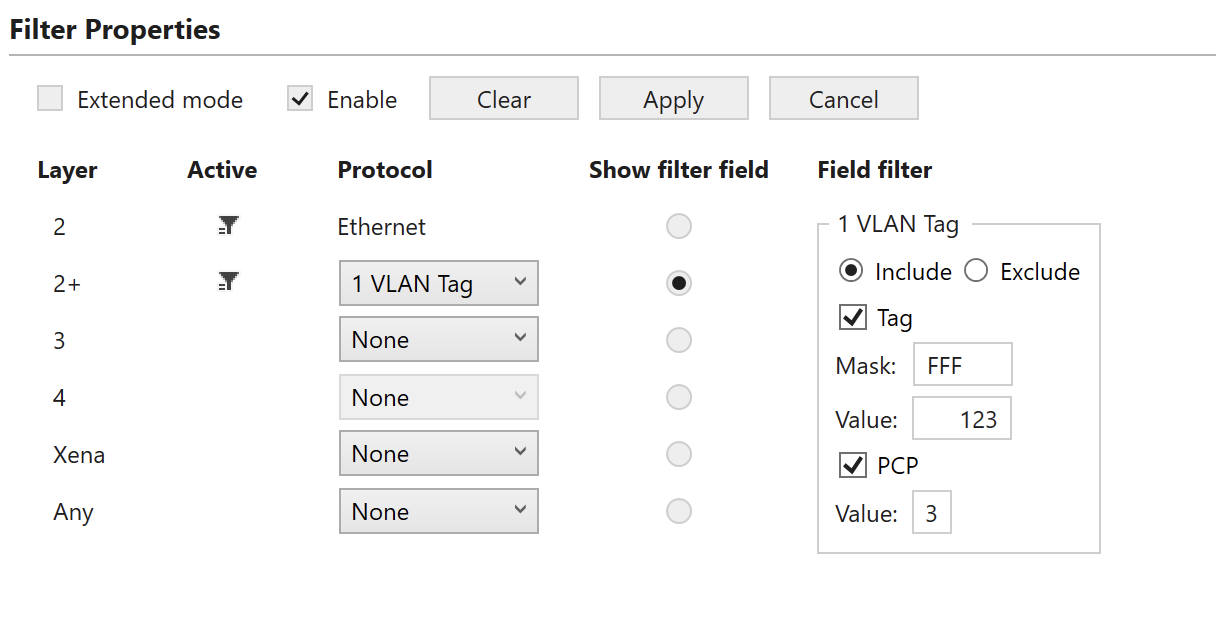Show filter field for Any layer
This screenshot has height=632, width=1216.
(x=679, y=511)
